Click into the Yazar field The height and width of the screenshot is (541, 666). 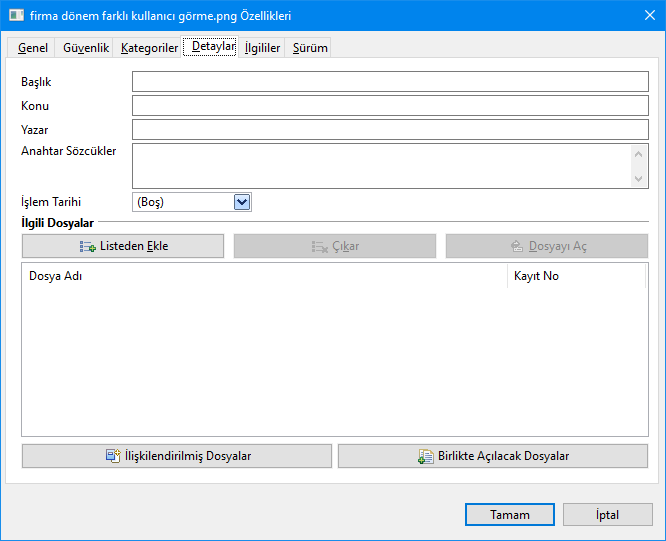pyautogui.click(x=390, y=130)
